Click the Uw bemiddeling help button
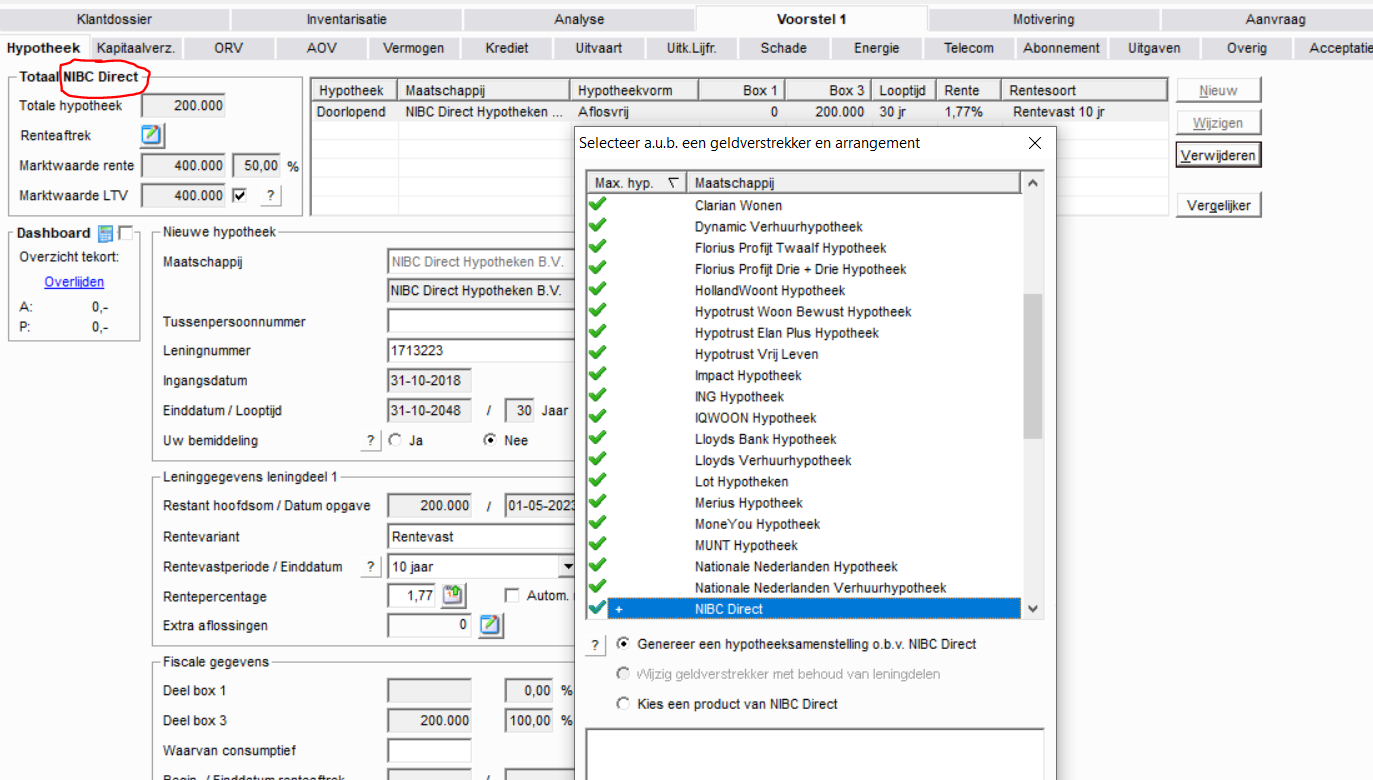Image resolution: width=1373 pixels, height=780 pixels. [370, 441]
